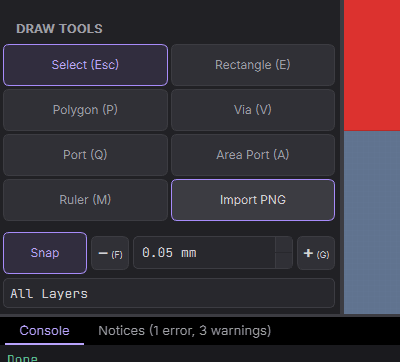Viewport: 400px width, 362px height.
Task: Enable the Ruler (M) measuring tool
Action: (x=85, y=200)
